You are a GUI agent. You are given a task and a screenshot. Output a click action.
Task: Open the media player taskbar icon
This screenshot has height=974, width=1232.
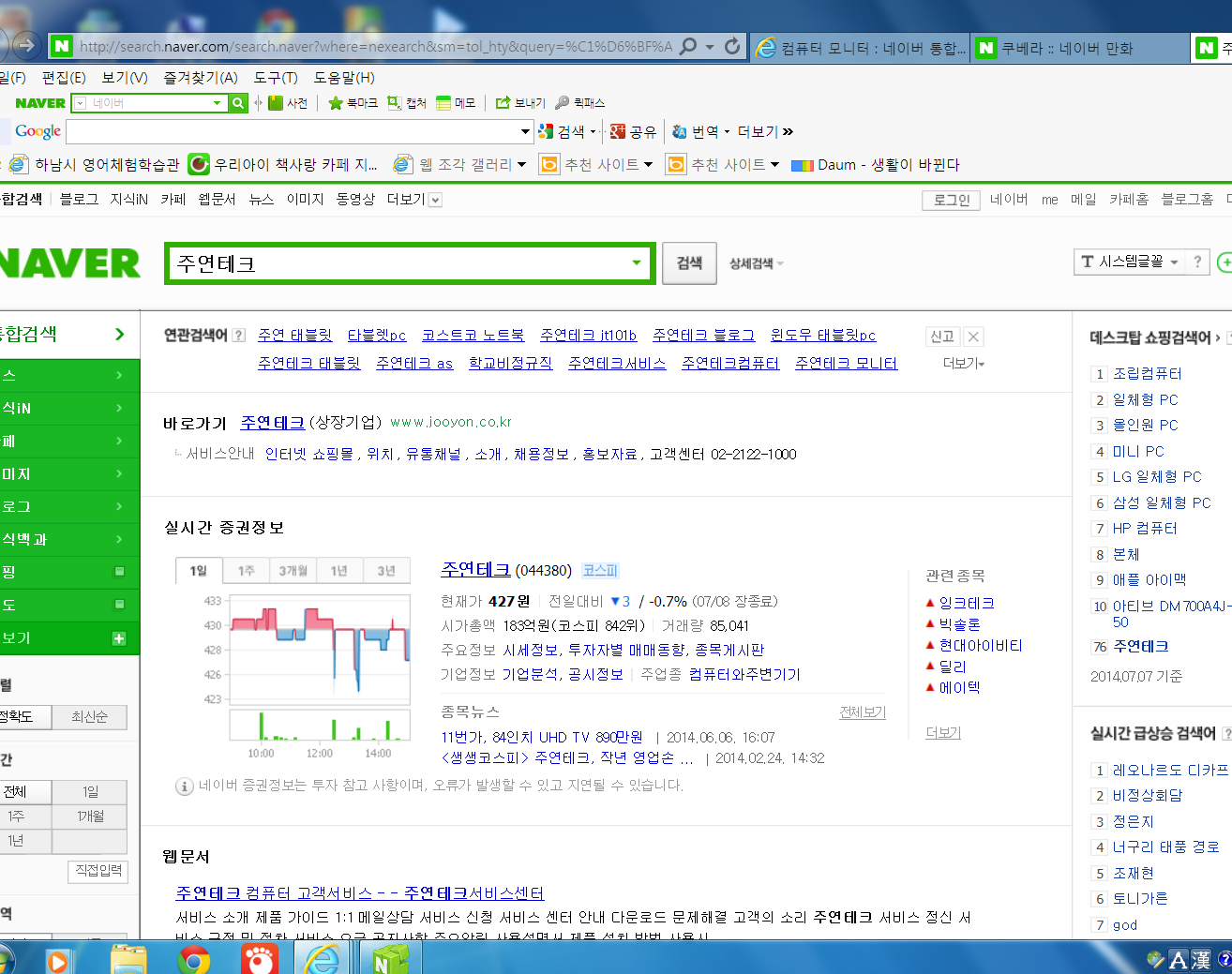click(58, 961)
